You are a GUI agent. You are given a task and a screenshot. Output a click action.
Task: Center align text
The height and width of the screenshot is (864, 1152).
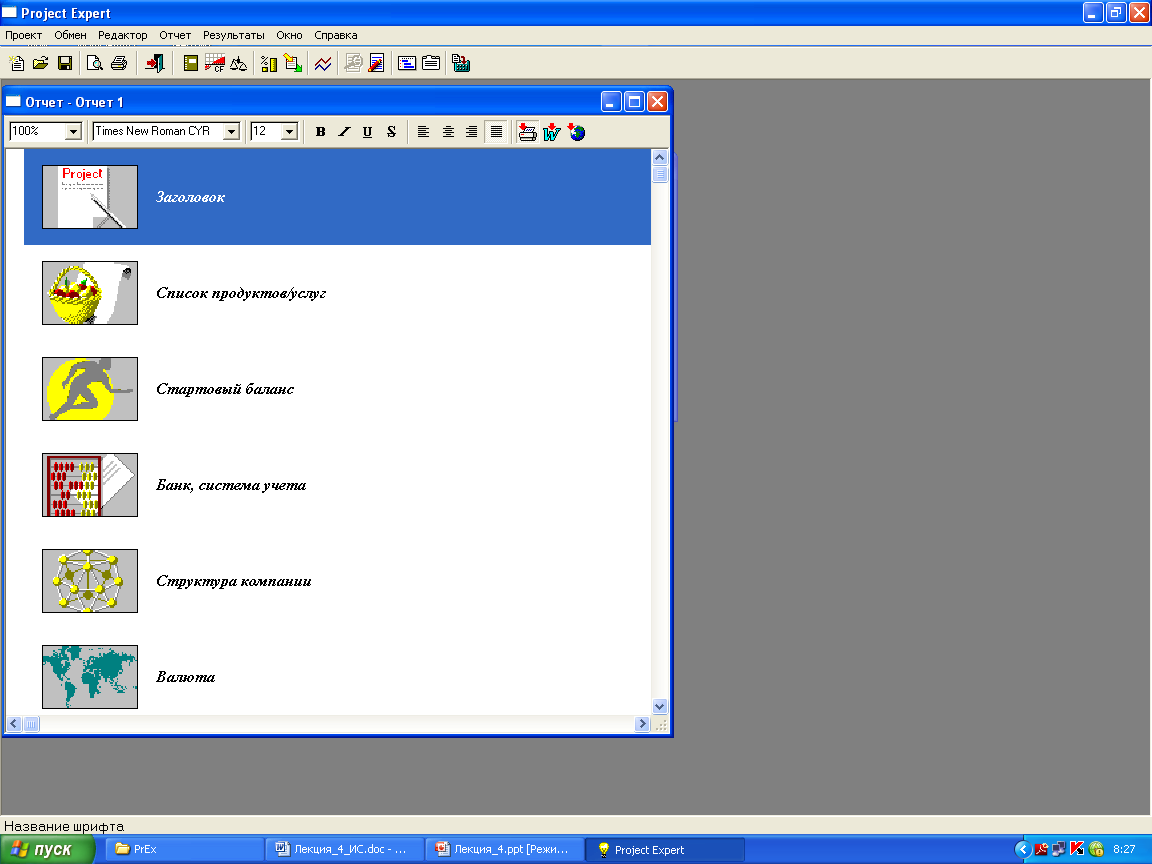pos(448,132)
